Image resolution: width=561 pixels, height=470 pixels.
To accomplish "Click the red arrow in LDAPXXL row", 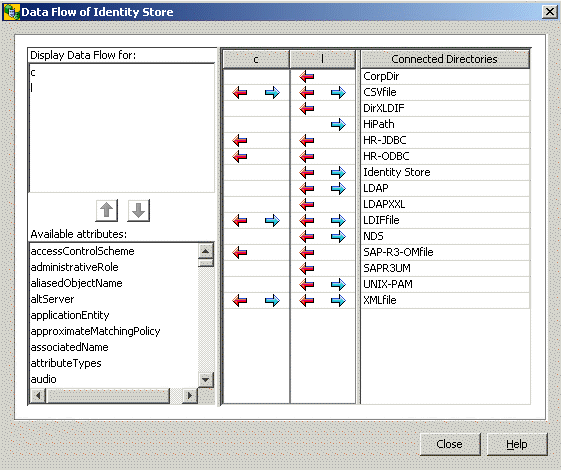I will 307,204.
